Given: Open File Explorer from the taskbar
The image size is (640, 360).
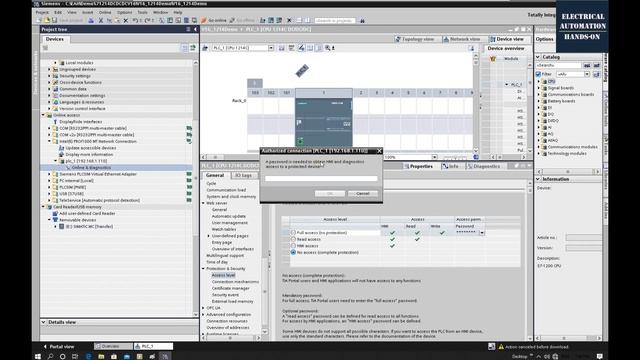Looking at the screenshot, I should click(101, 356).
